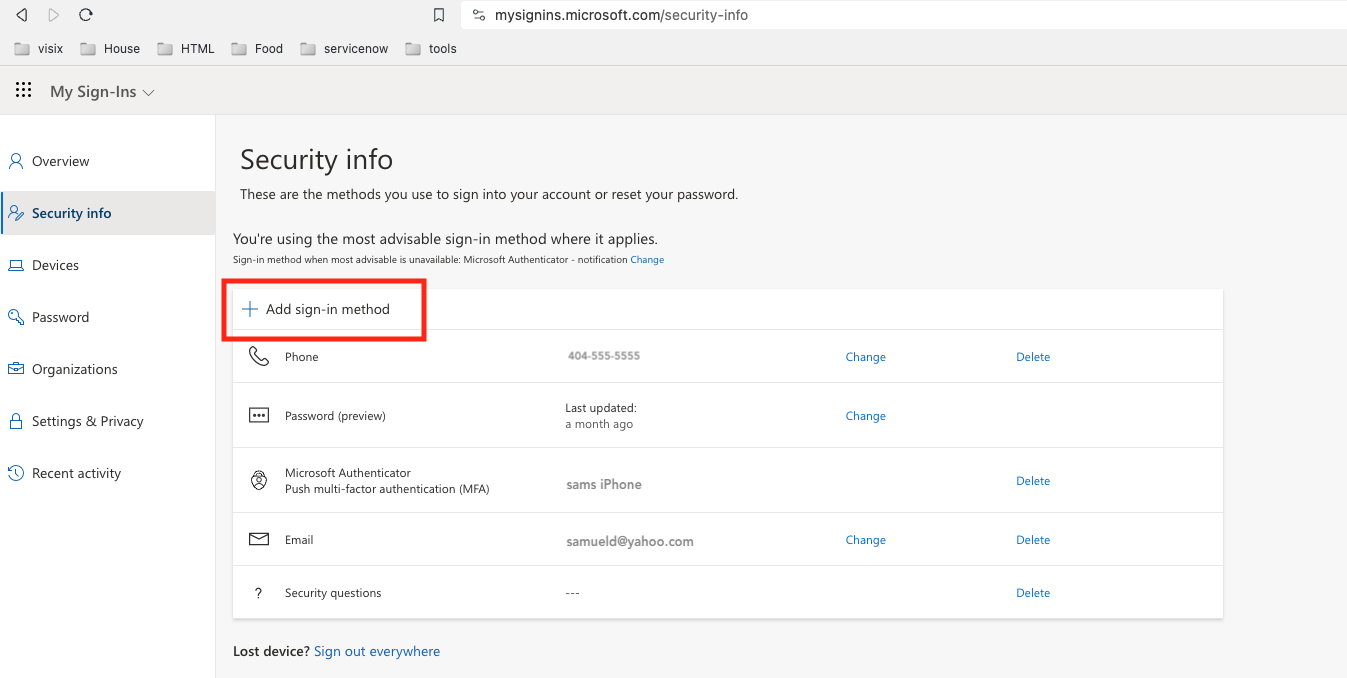The height and width of the screenshot is (678, 1347).
Task: Open the HTML bookmark folder
Action: point(185,48)
